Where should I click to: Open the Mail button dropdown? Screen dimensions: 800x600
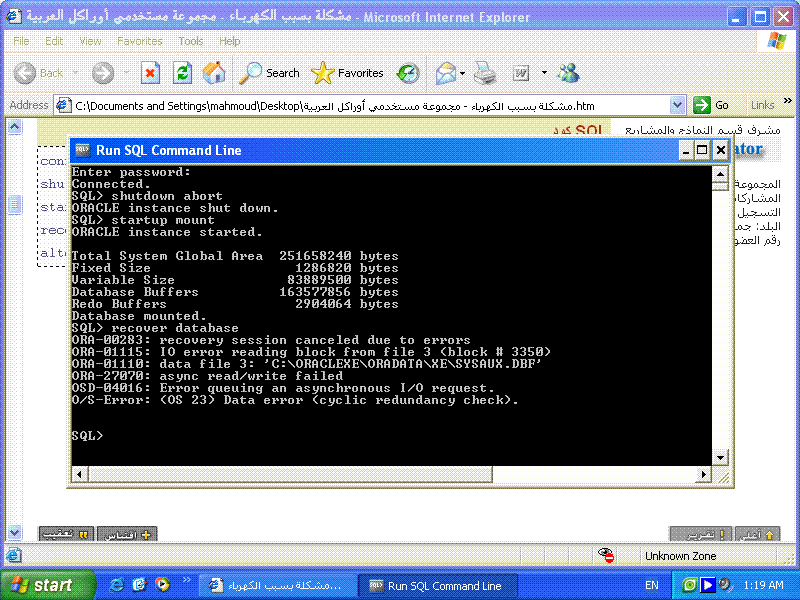462,73
